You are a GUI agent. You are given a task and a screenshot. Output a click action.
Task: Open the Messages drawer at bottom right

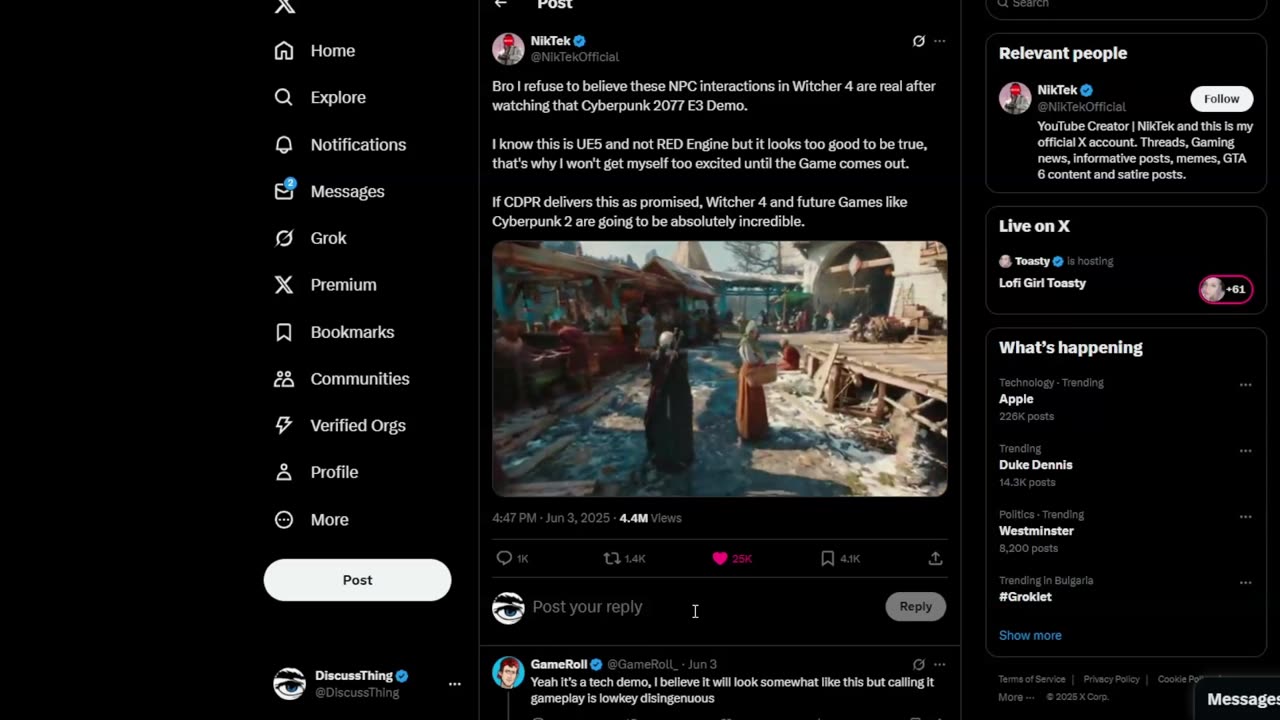coord(1238,699)
